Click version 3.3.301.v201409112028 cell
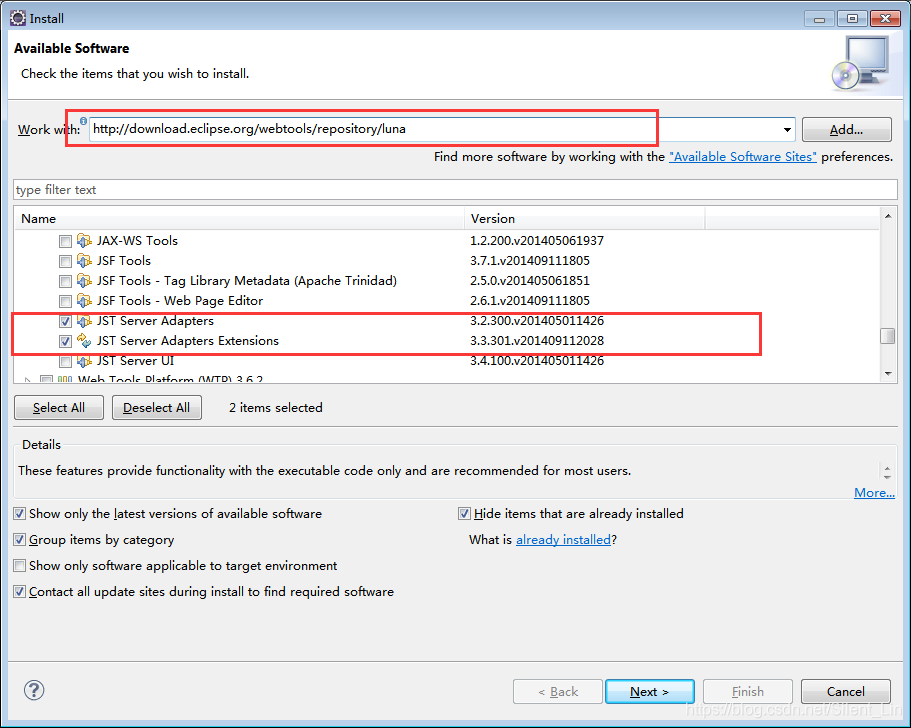This screenshot has height=728, width=911. coord(537,341)
